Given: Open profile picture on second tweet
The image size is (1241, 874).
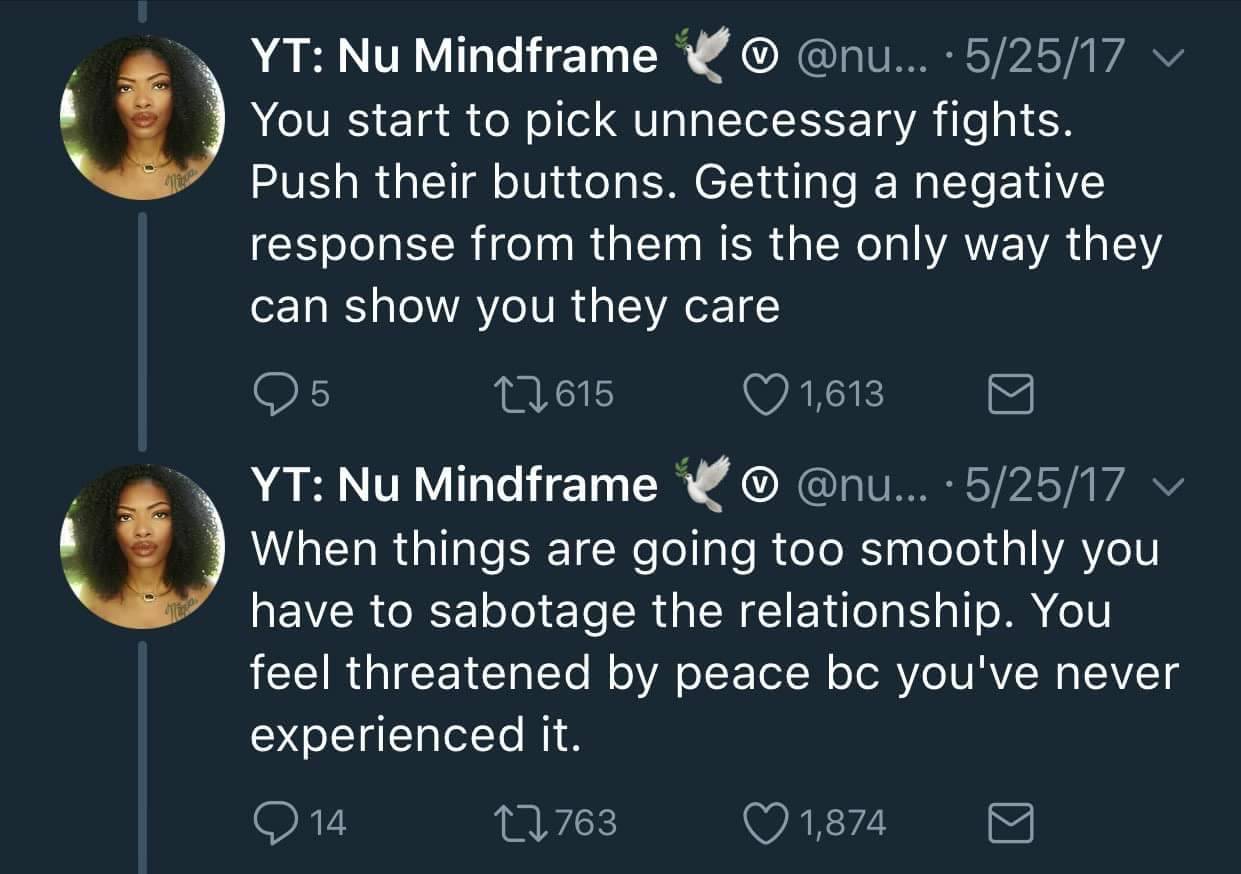Looking at the screenshot, I should [x=141, y=546].
